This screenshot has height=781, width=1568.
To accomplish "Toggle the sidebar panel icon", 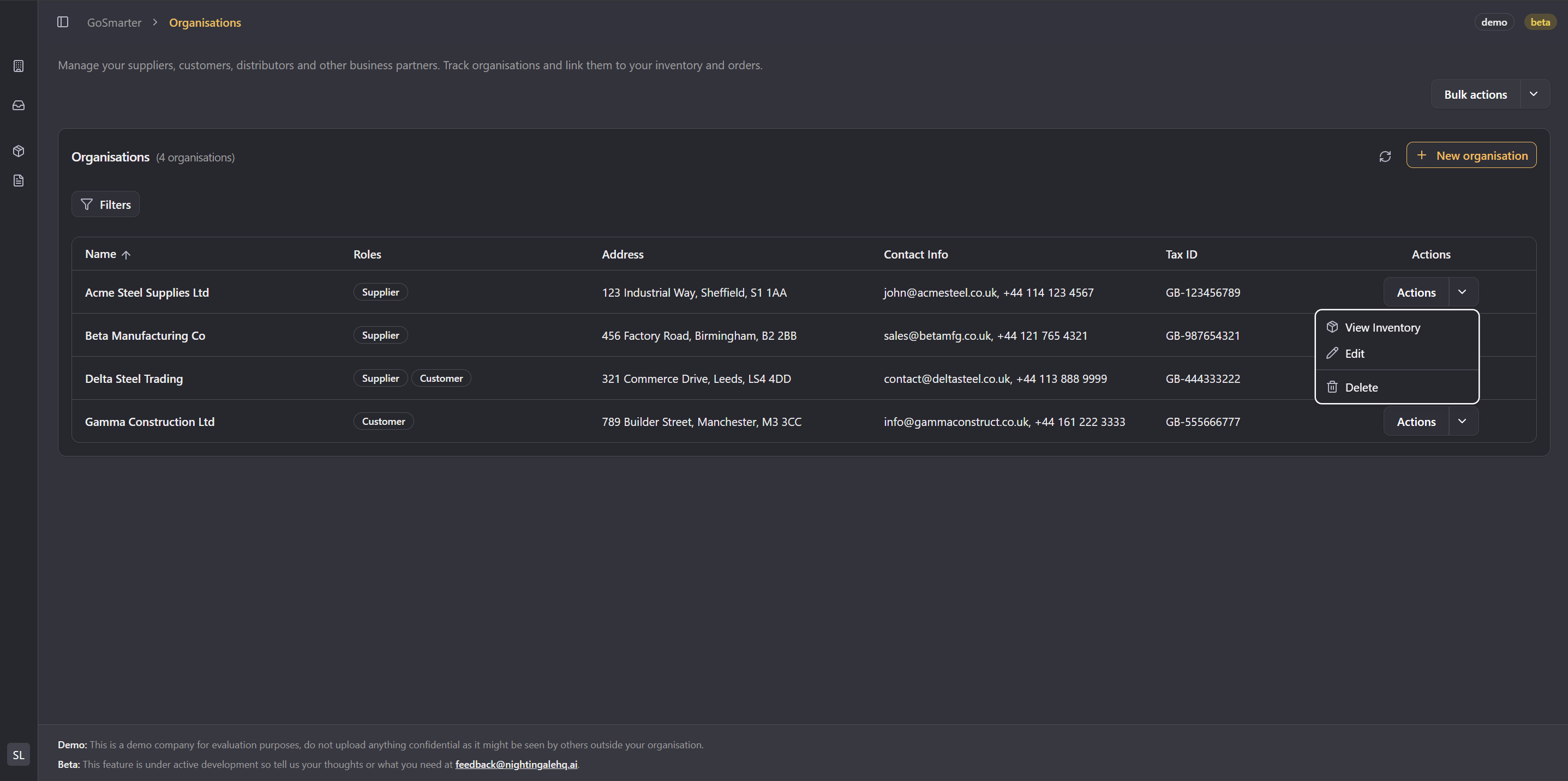I will tap(63, 22).
